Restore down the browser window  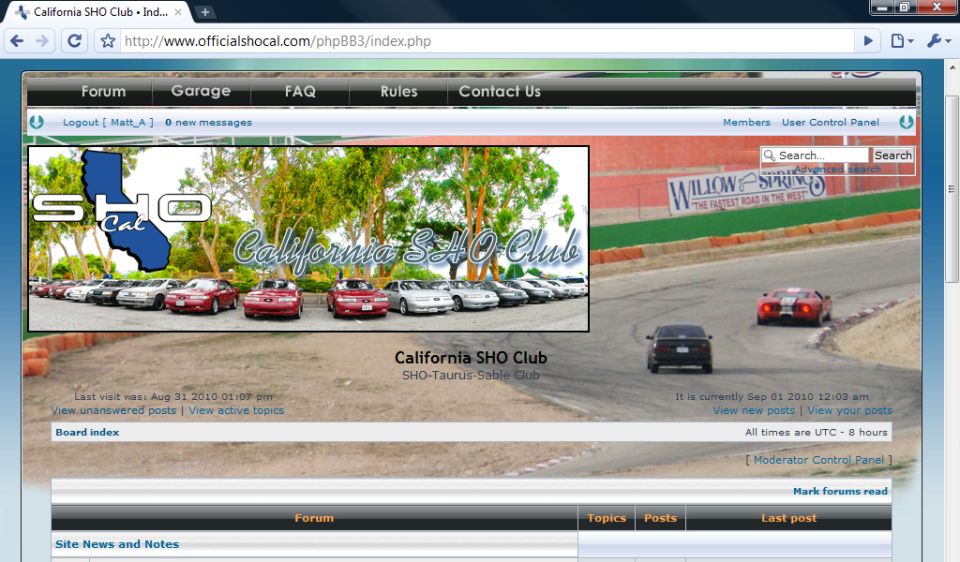pyautogui.click(x=904, y=7)
